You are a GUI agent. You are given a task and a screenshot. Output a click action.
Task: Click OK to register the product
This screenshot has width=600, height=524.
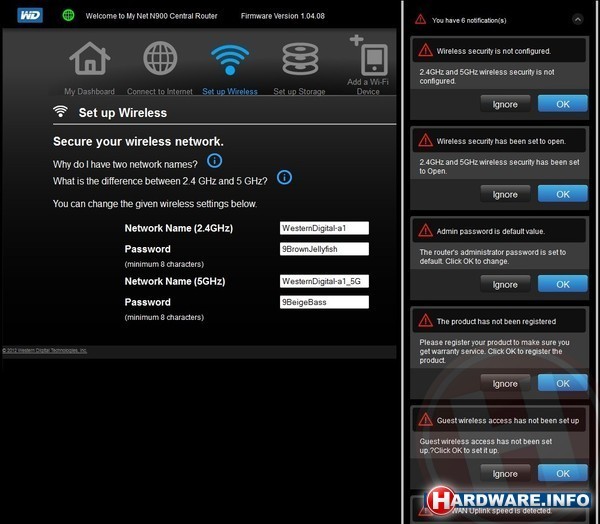[x=562, y=383]
